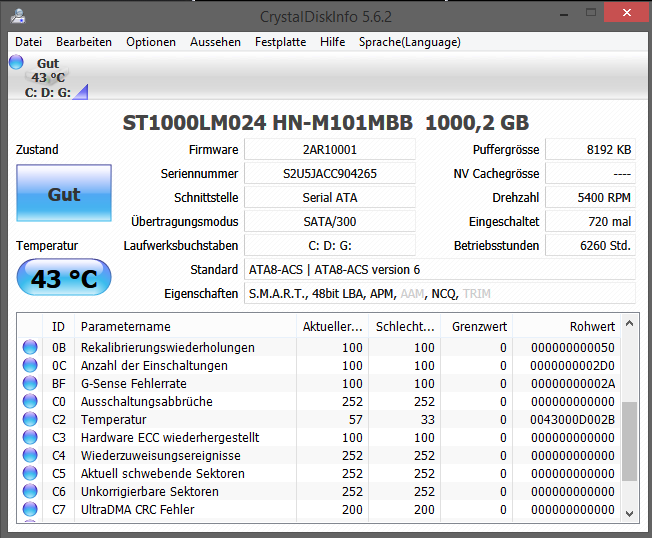
Task: Click status orb for G-Sense Fehlerrate
Action: 30,383
